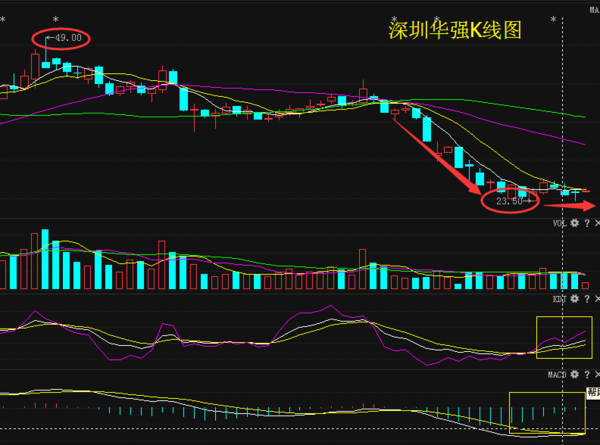Image resolution: width=600 pixels, height=445 pixels.
Task: Open the asterisk info marker above the 49.00 peak
Action: coord(56,19)
